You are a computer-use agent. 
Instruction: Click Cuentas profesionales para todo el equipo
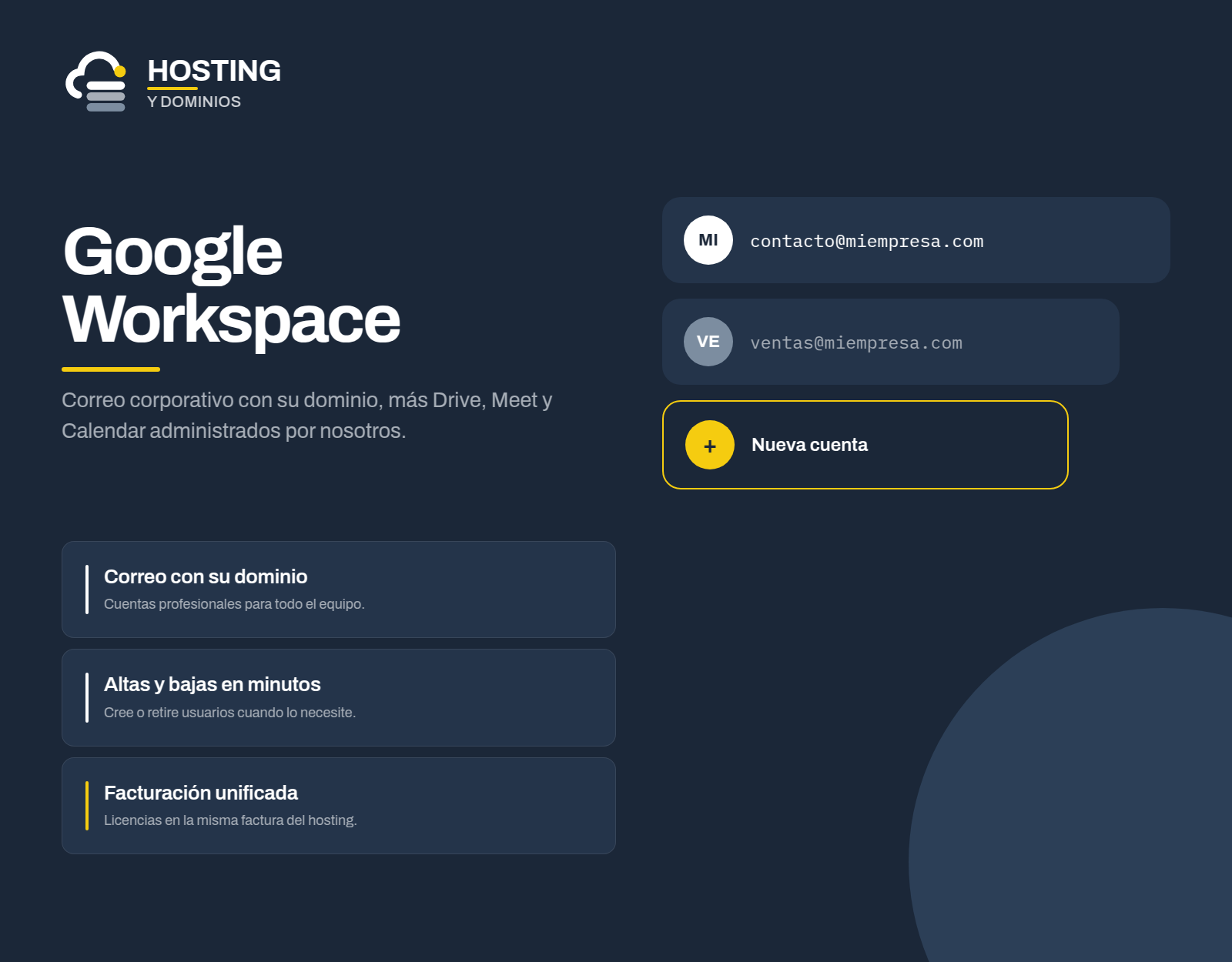pos(234,604)
